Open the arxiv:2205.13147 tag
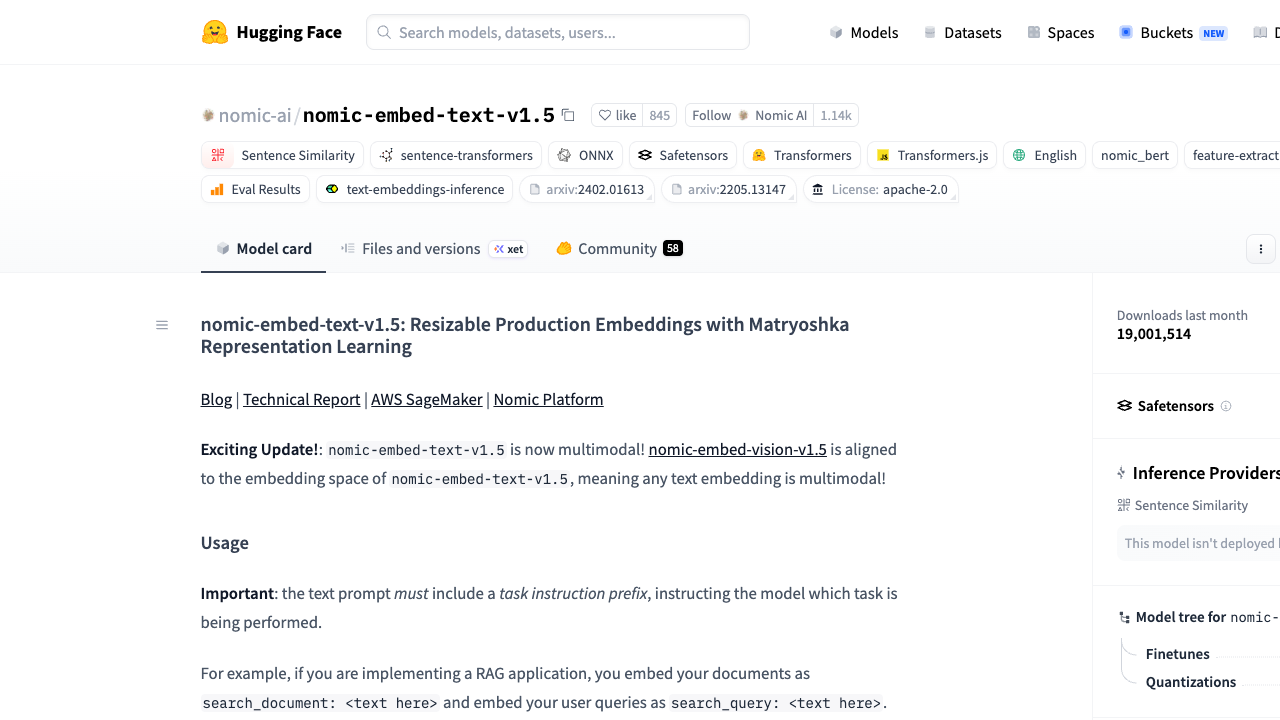Viewport: 1280px width, 720px height. pos(729,189)
